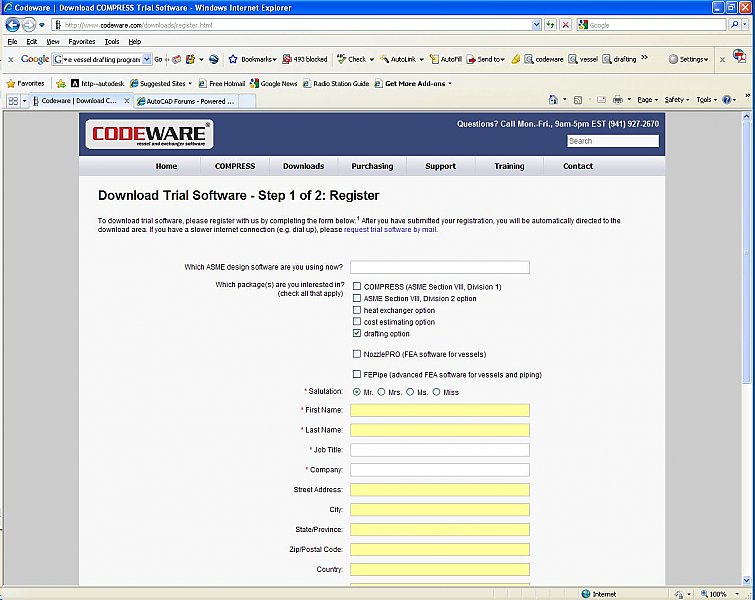Image resolution: width=755 pixels, height=600 pixels.
Task: Check the FEPipe checkbox
Action: point(357,374)
